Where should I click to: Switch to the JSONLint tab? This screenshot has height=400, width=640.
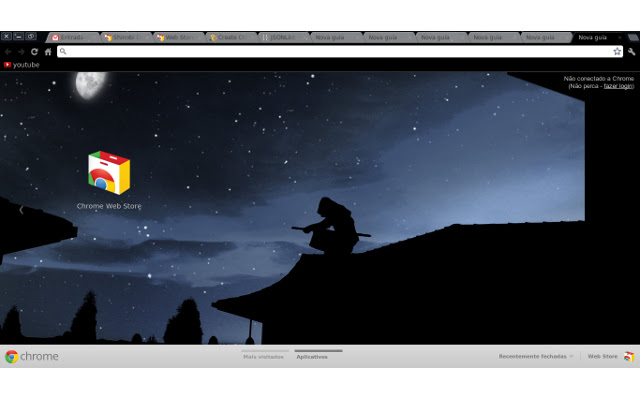tap(284, 37)
